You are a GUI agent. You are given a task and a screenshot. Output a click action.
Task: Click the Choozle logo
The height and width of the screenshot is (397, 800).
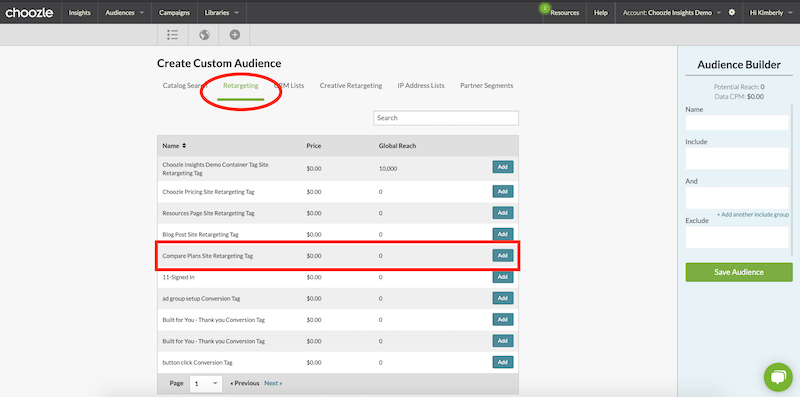[x=29, y=12]
